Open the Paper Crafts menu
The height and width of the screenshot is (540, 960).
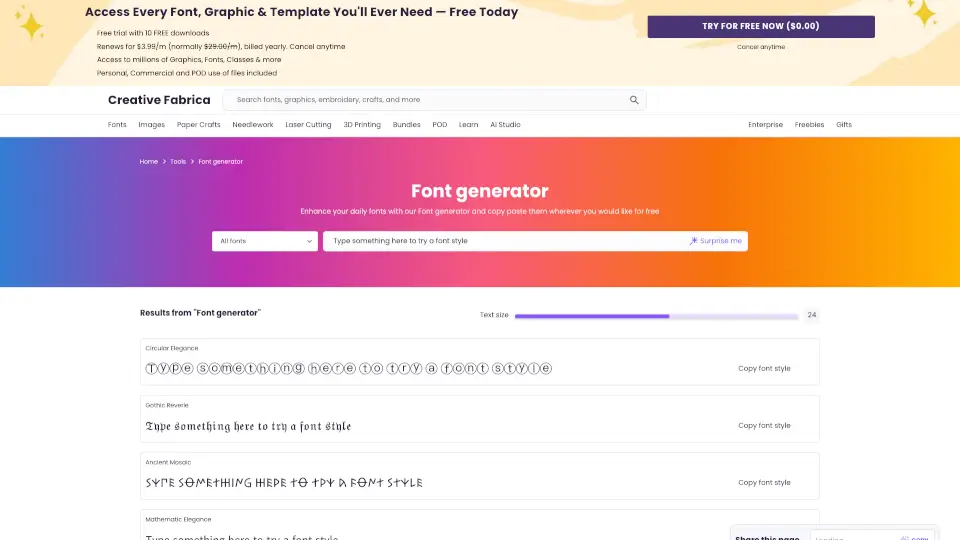[x=198, y=125]
